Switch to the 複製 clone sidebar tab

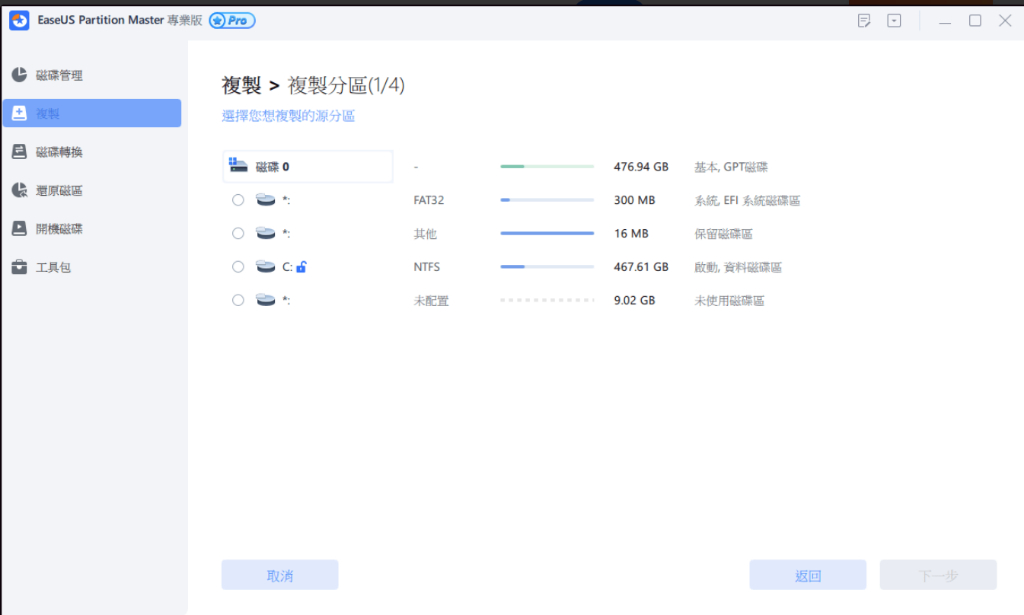(x=91, y=113)
